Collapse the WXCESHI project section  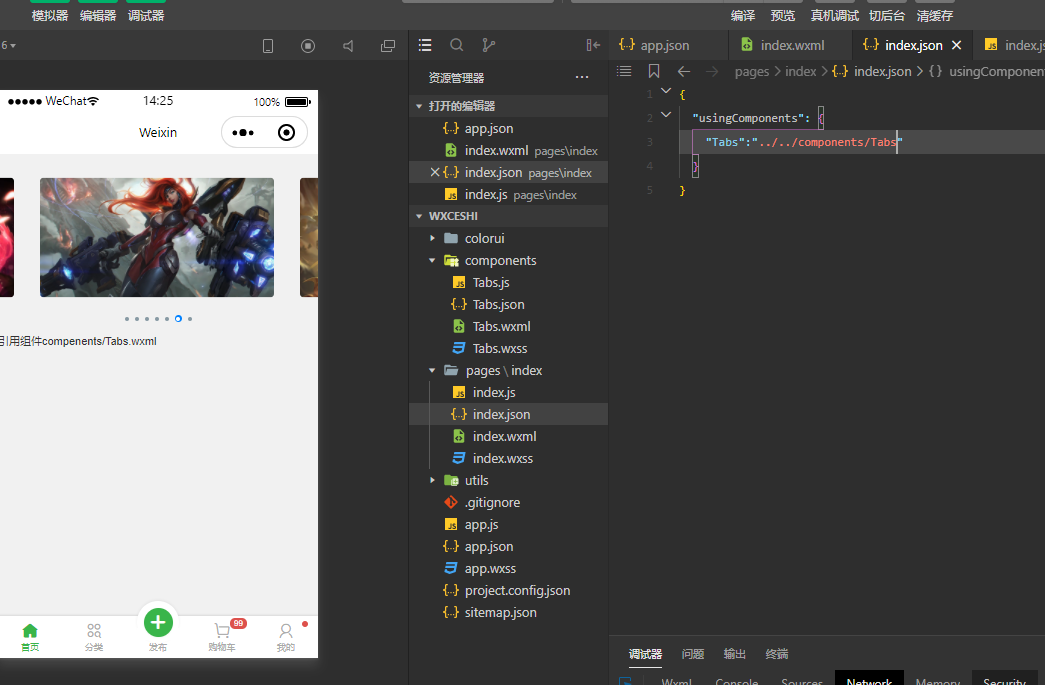(x=419, y=217)
